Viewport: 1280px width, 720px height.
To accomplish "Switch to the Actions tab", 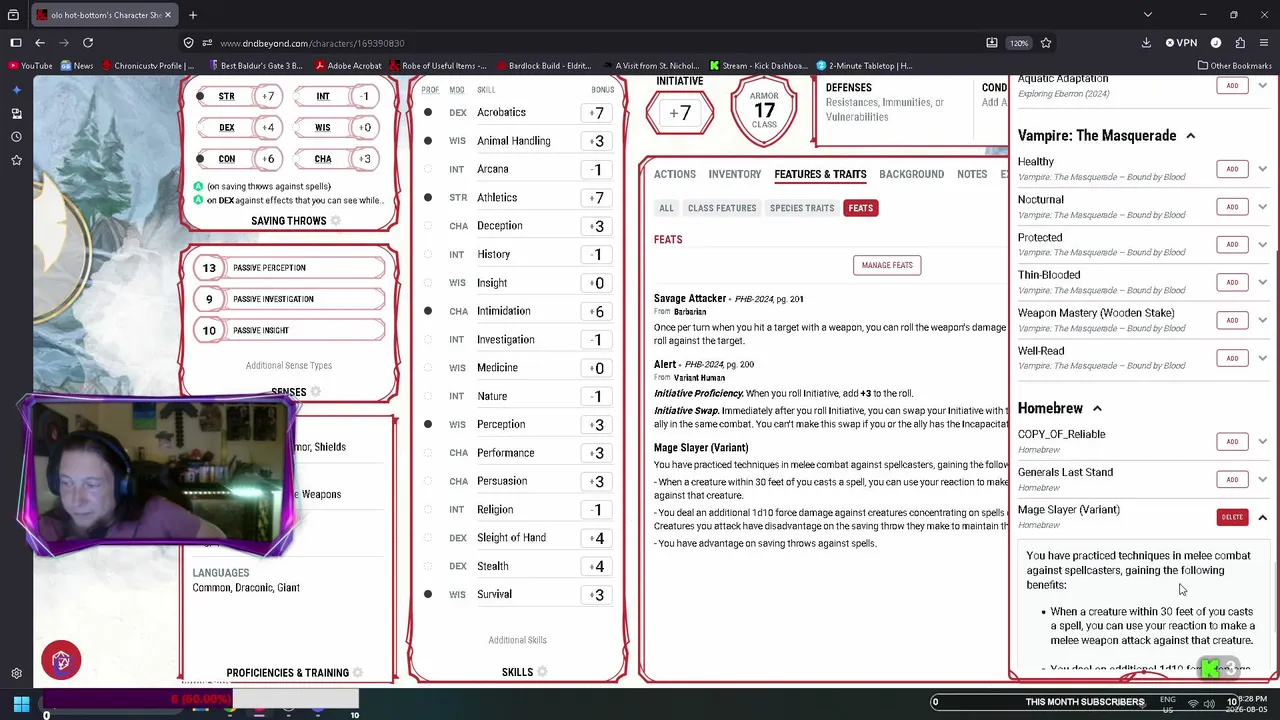I will (x=675, y=174).
